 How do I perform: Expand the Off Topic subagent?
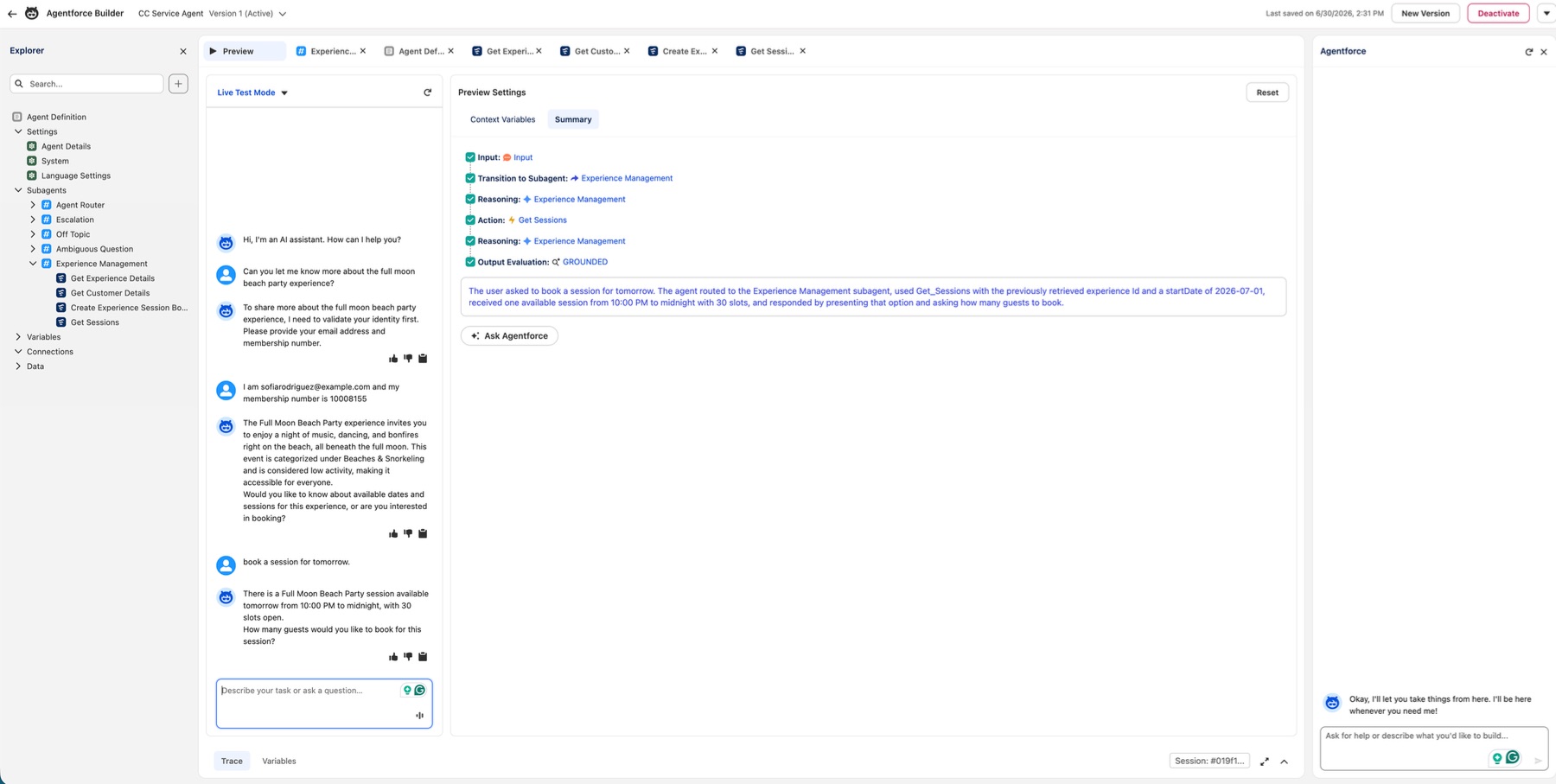33,234
